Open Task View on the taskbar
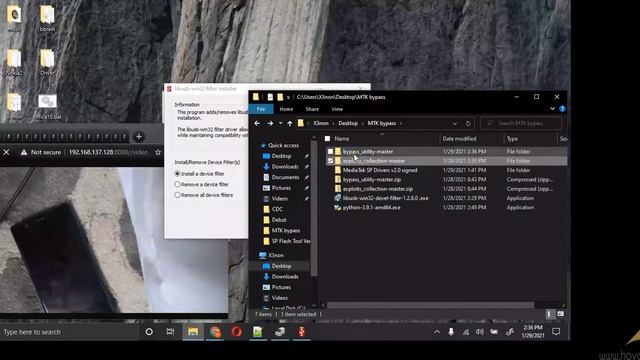640x360 pixels. 171,332
